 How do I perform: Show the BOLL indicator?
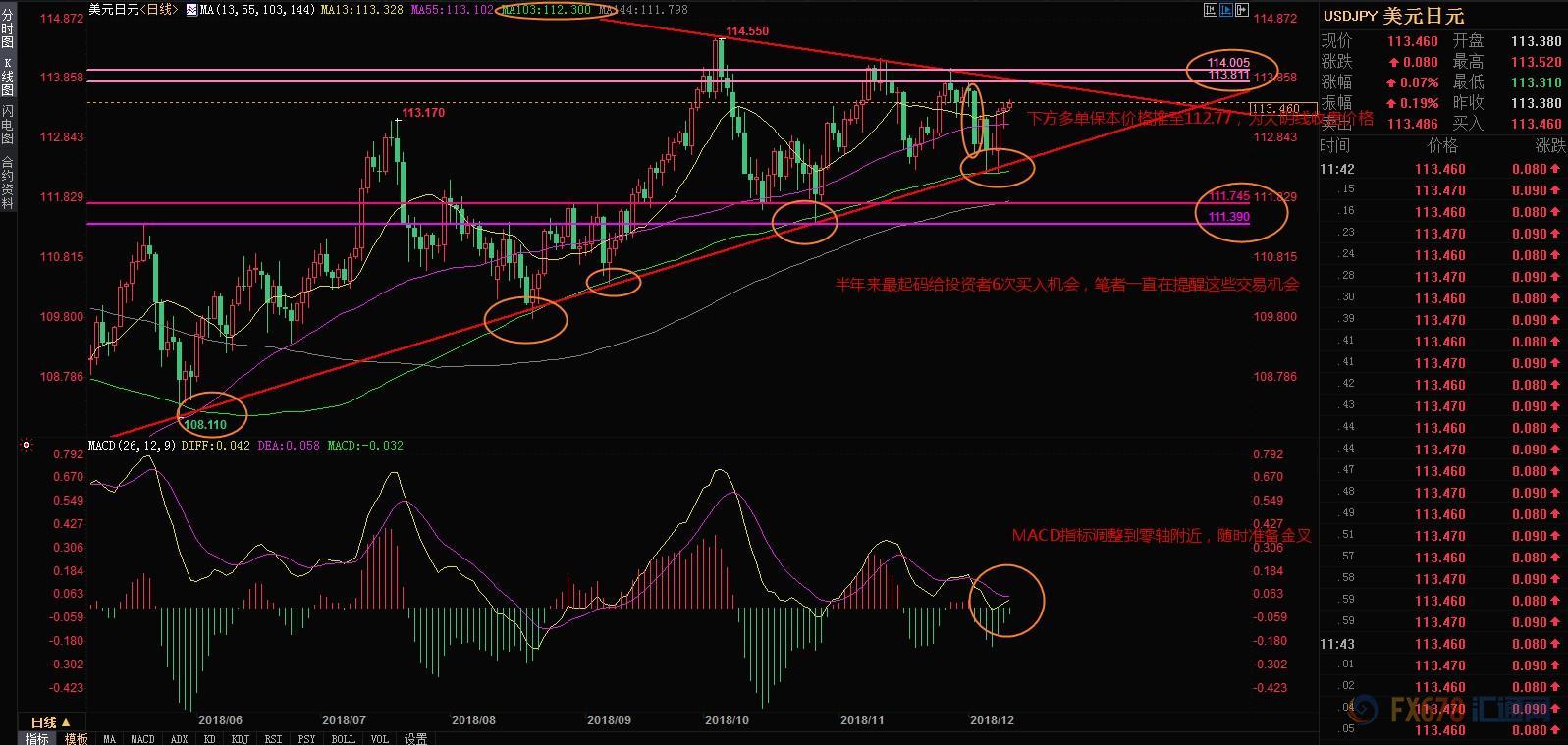click(343, 738)
